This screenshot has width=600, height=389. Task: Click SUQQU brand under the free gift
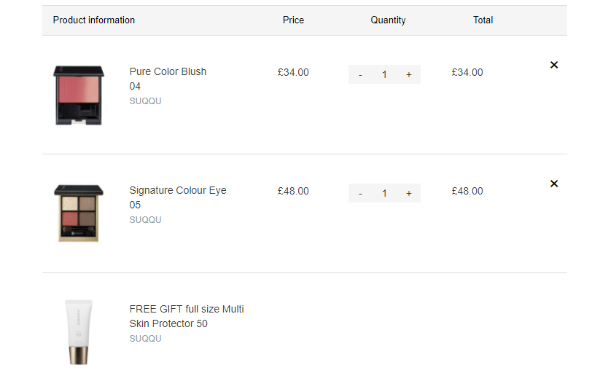tap(145, 339)
